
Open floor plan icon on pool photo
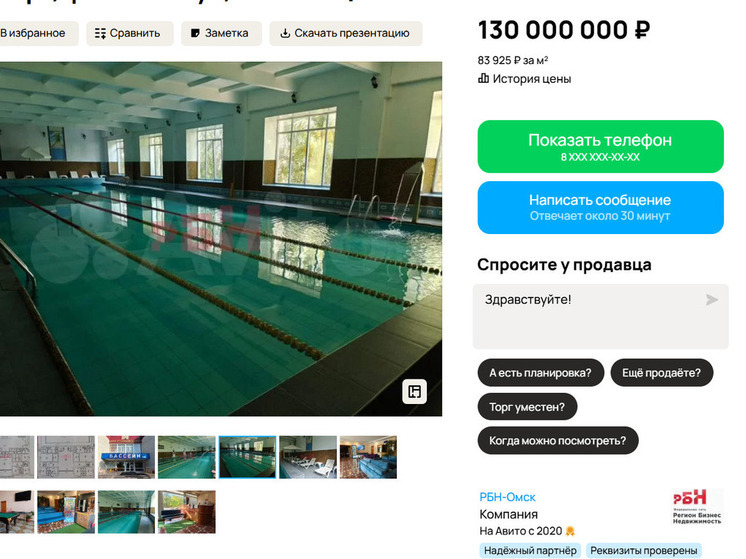tap(414, 392)
